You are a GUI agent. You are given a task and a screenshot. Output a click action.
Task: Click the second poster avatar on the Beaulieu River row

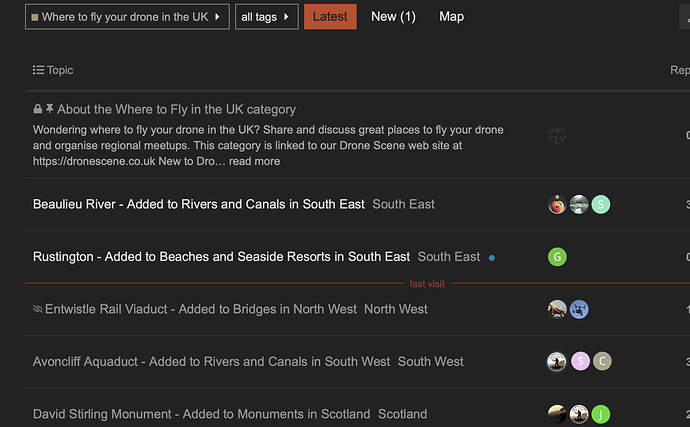tap(579, 204)
